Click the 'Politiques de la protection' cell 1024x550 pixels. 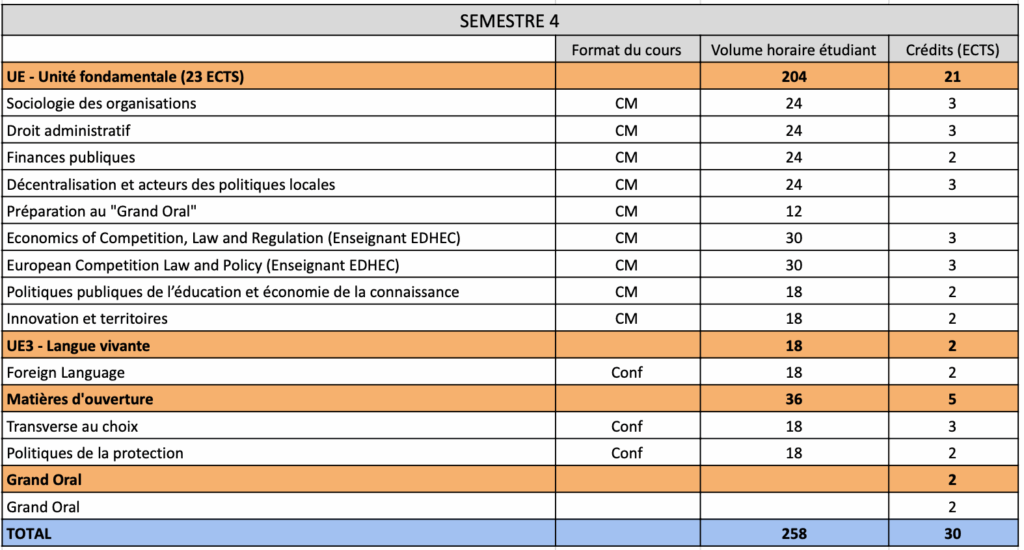pos(95,453)
